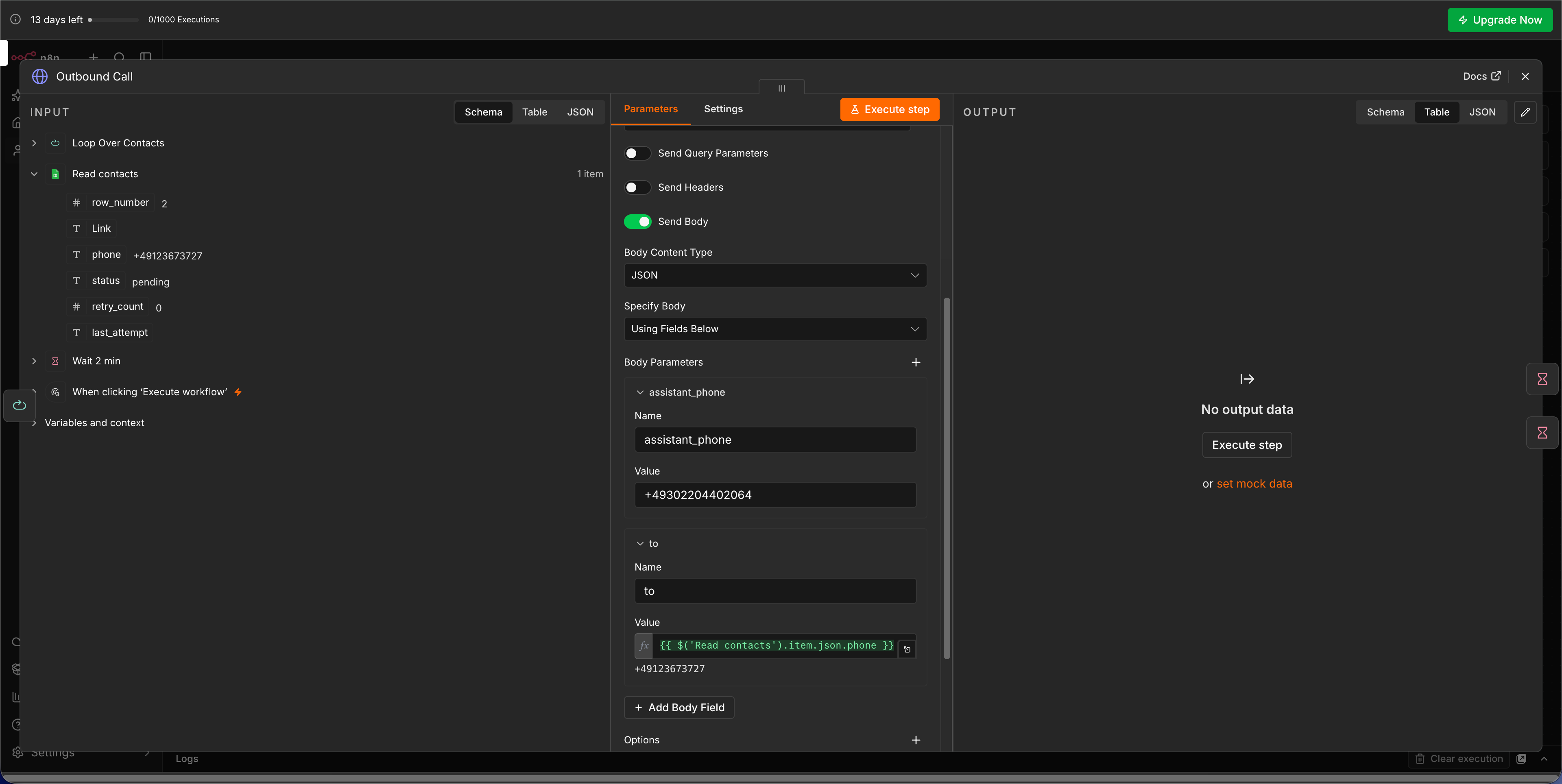Click the assistant_phone Value input field
This screenshot has width=1562, height=784.
pyautogui.click(x=775, y=495)
